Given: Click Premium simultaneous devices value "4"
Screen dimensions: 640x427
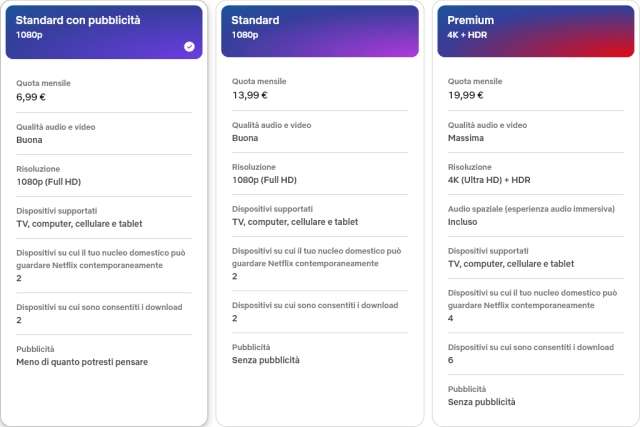Looking at the screenshot, I should click(x=451, y=318).
